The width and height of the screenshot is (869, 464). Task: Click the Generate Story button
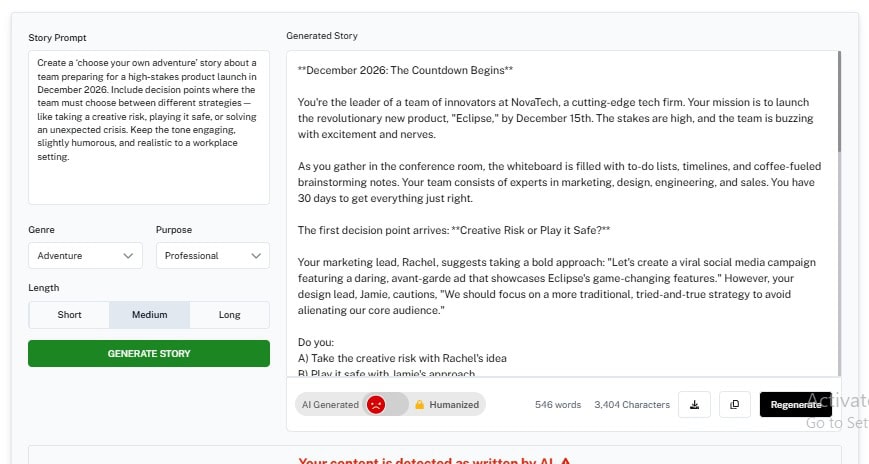click(x=149, y=353)
